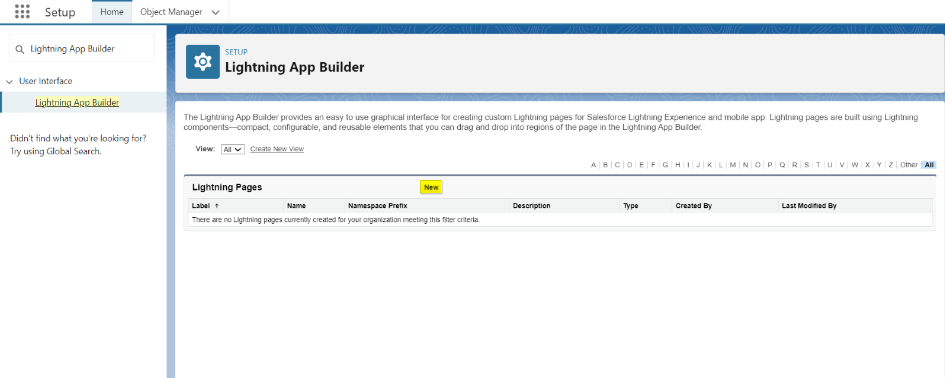Filter list by letter H
This screenshot has height=378, width=945.
[x=677, y=165]
